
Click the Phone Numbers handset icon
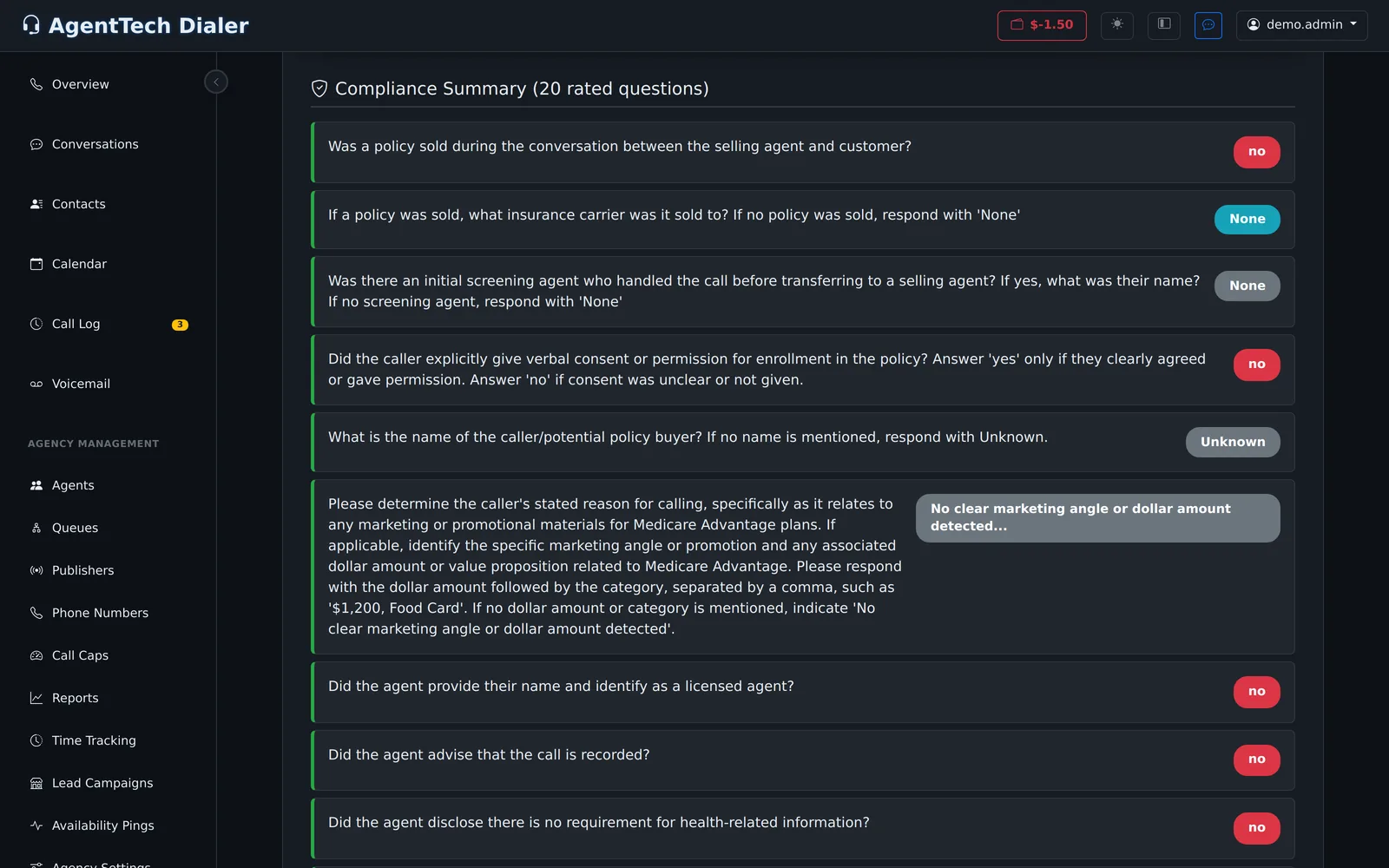(36, 613)
